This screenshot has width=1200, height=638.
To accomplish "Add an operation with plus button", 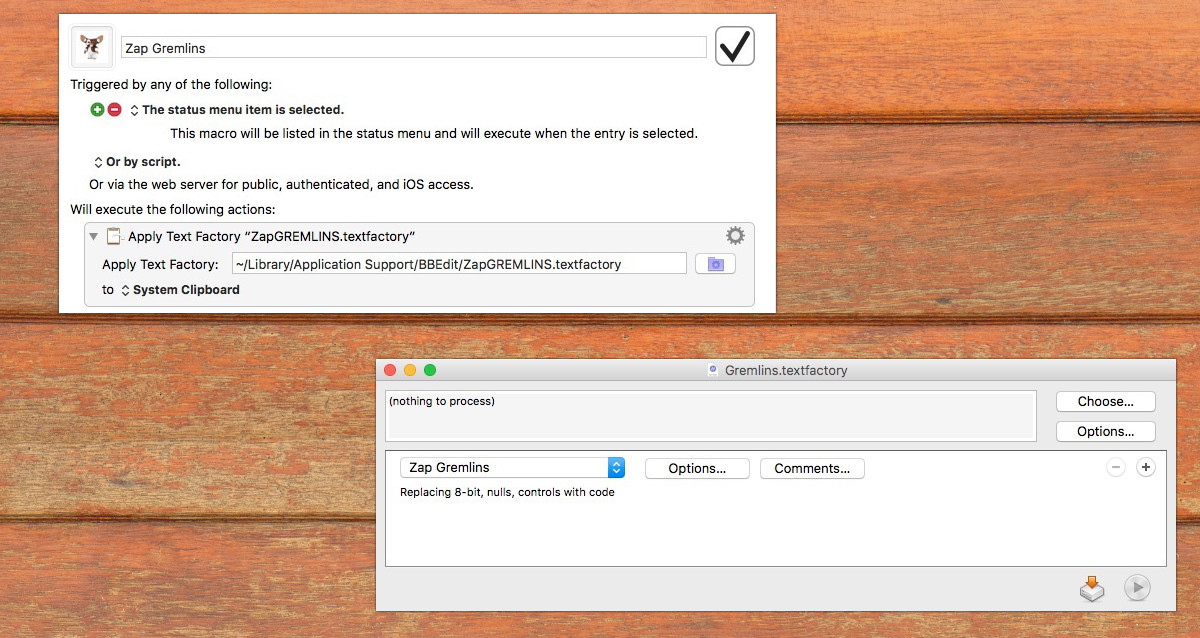I will click(1146, 467).
